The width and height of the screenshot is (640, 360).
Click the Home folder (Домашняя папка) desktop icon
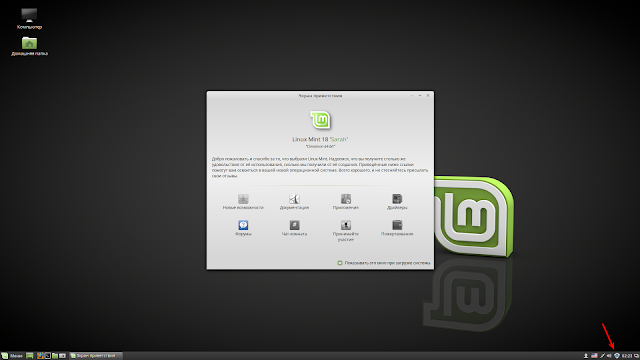click(x=29, y=46)
